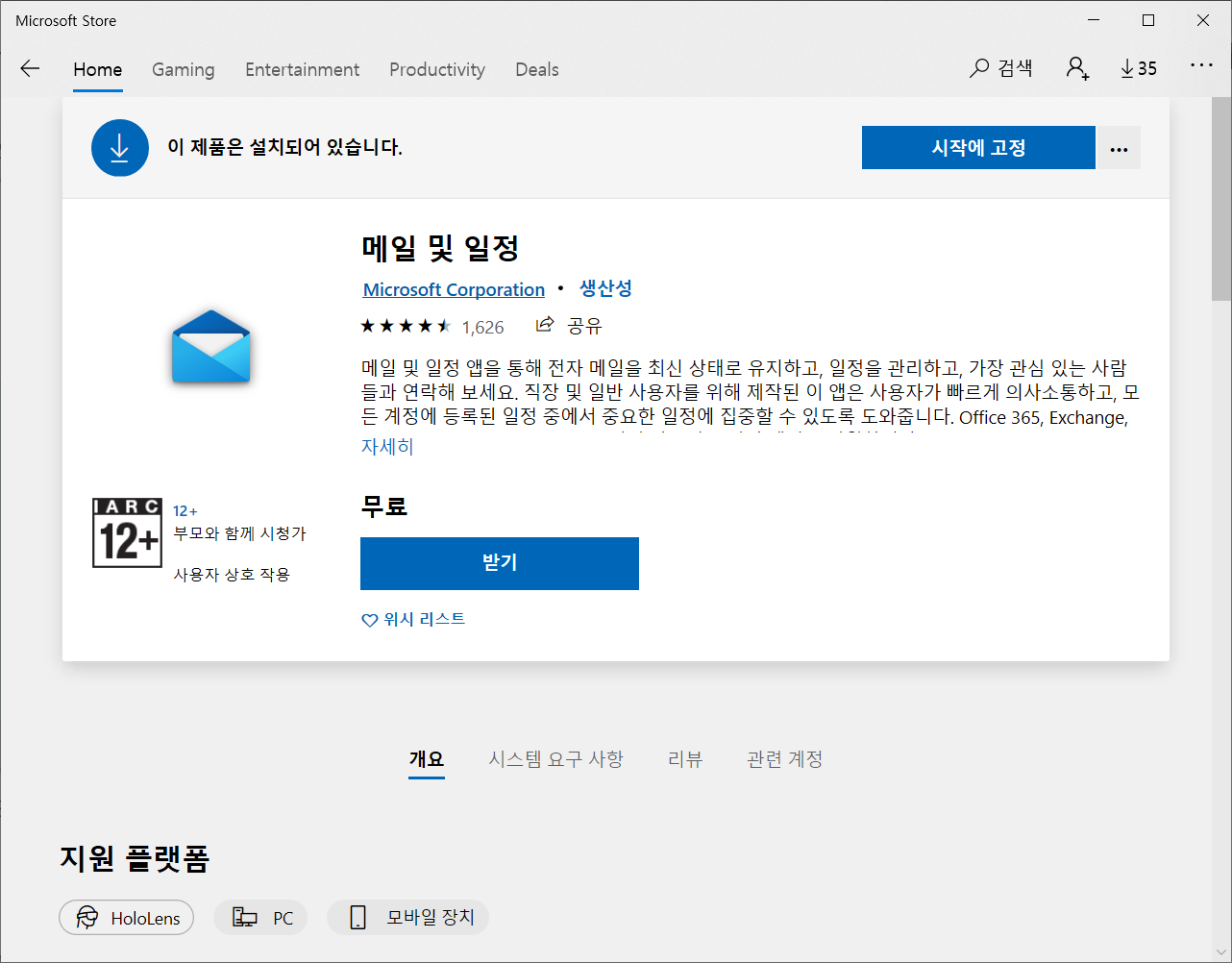Viewport: 1232px width, 963px height.
Task: Click the 무료 price text
Action: coord(384,506)
